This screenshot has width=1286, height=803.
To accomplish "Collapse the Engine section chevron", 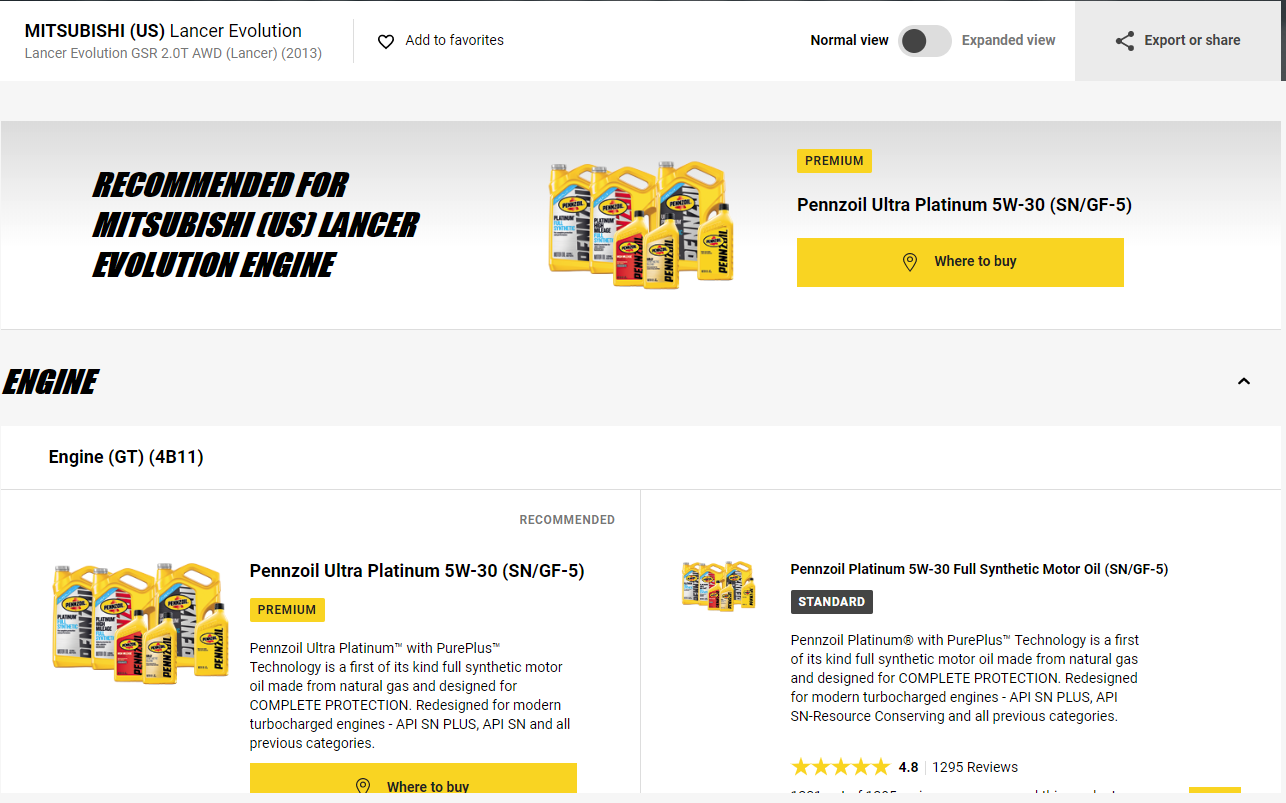I will pos(1244,381).
